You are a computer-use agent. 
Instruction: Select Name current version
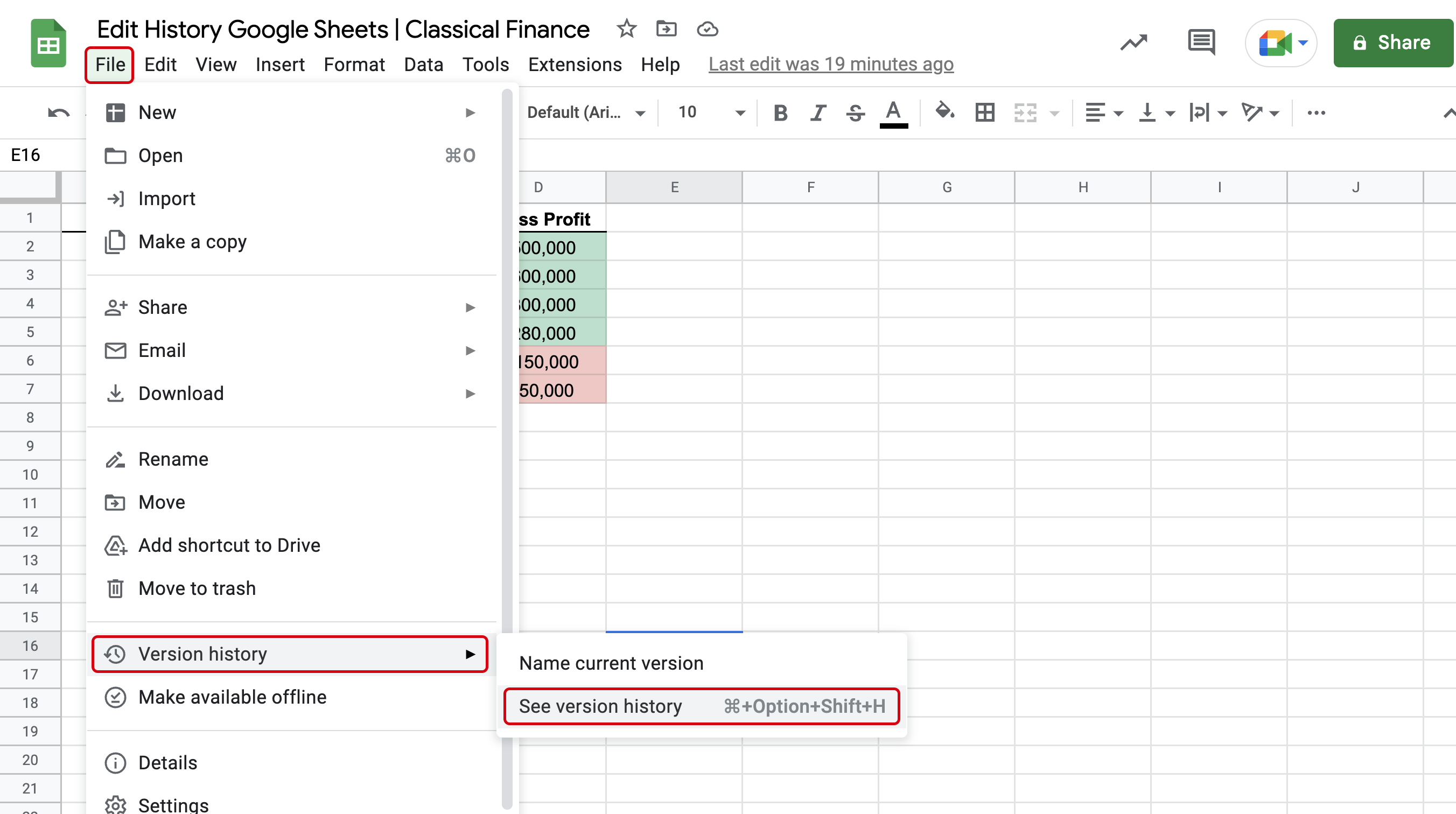click(612, 663)
